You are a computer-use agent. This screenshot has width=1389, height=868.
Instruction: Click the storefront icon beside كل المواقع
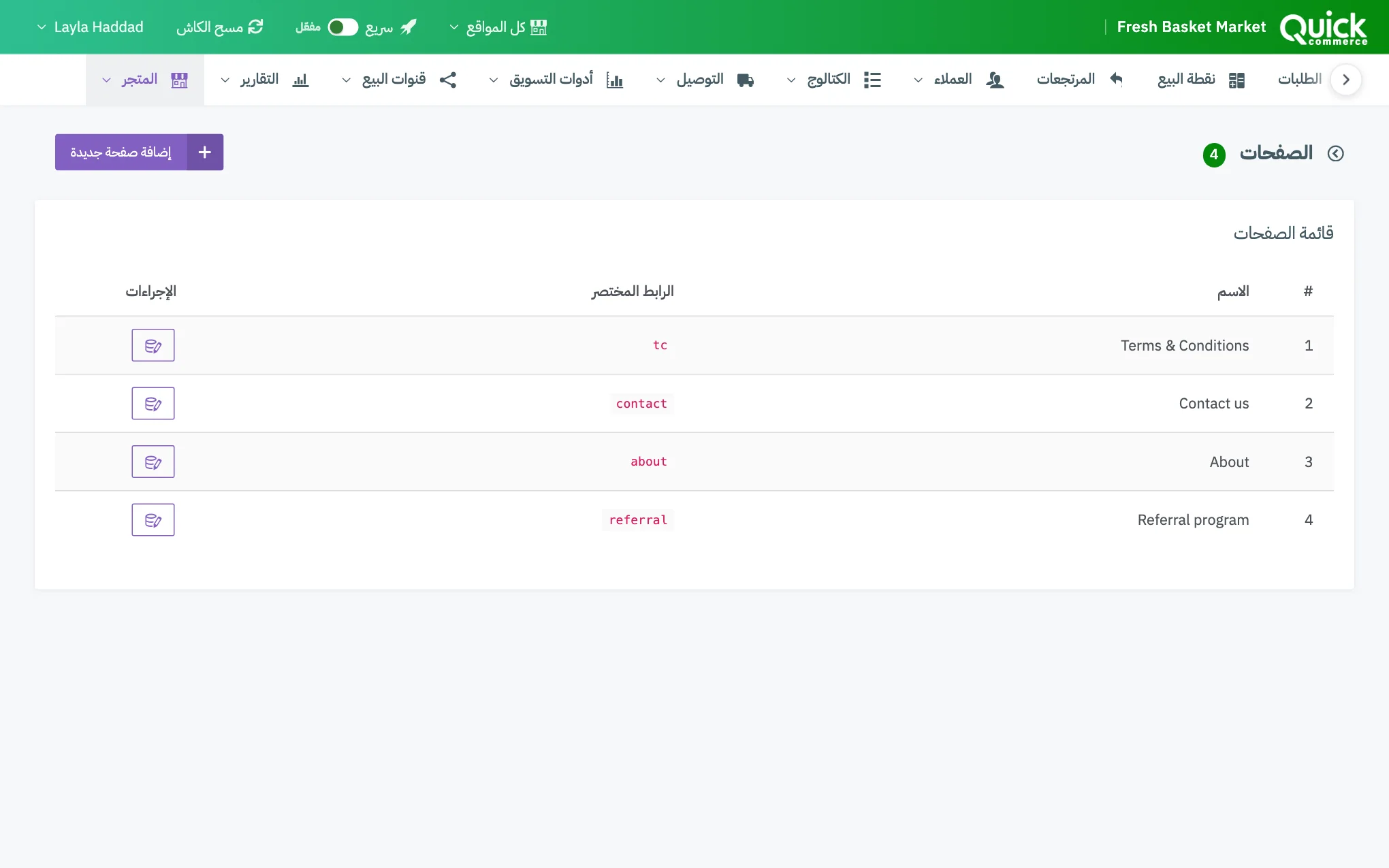[x=539, y=27]
